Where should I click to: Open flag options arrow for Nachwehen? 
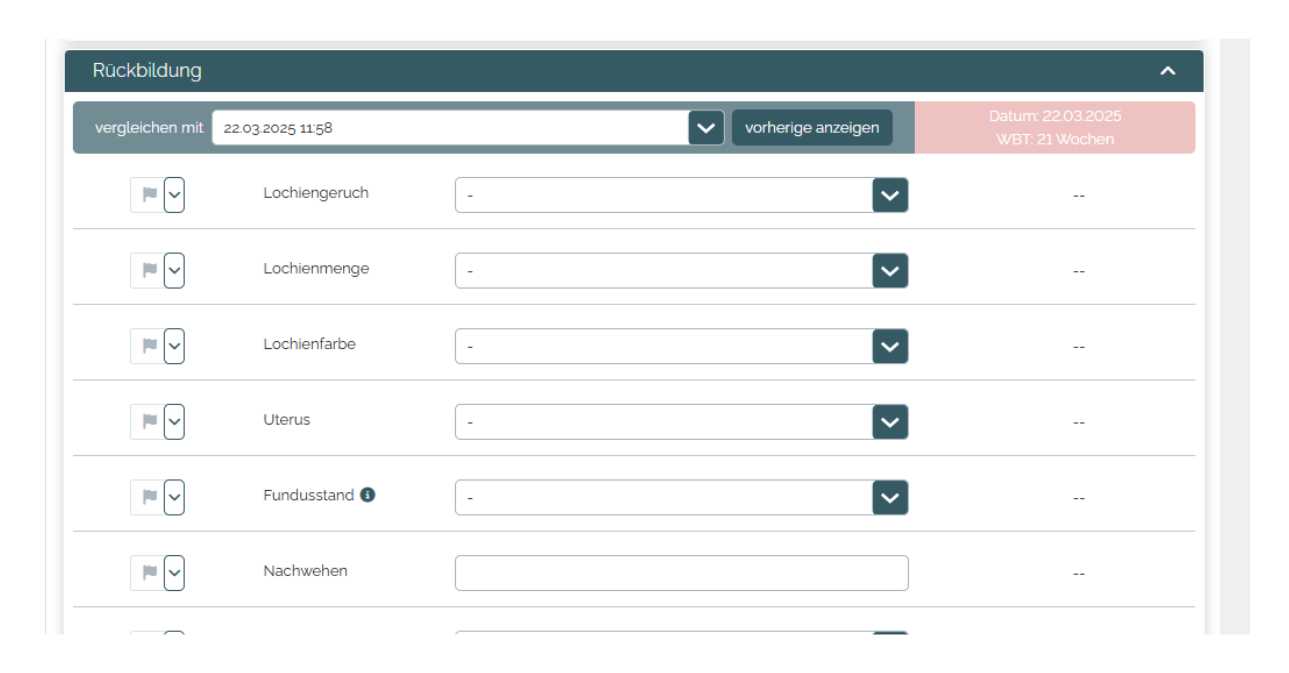pos(175,572)
